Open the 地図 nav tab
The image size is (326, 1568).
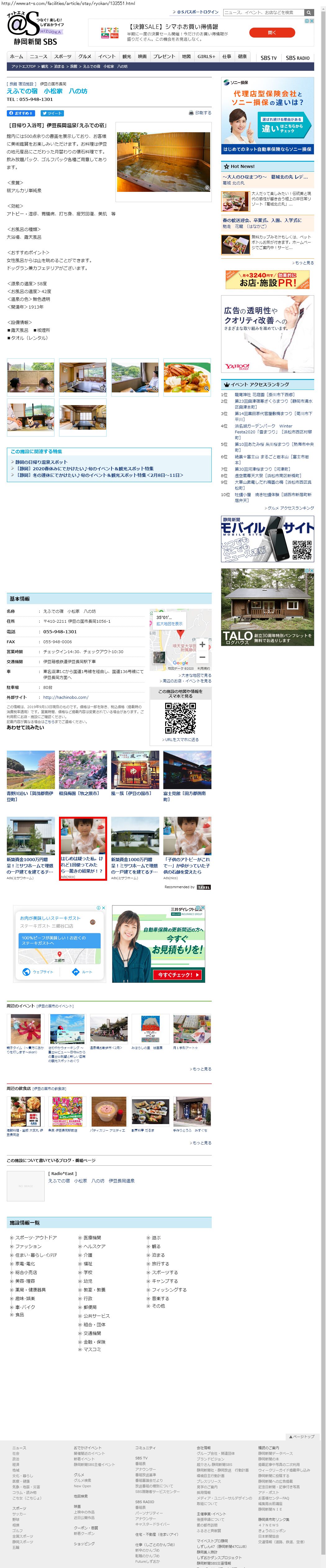pyautogui.click(x=187, y=56)
